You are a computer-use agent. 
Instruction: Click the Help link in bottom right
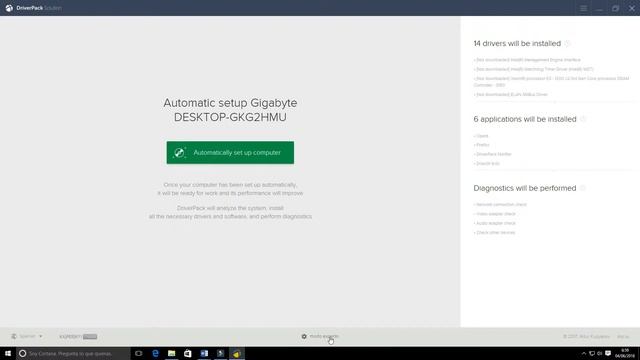623,337
